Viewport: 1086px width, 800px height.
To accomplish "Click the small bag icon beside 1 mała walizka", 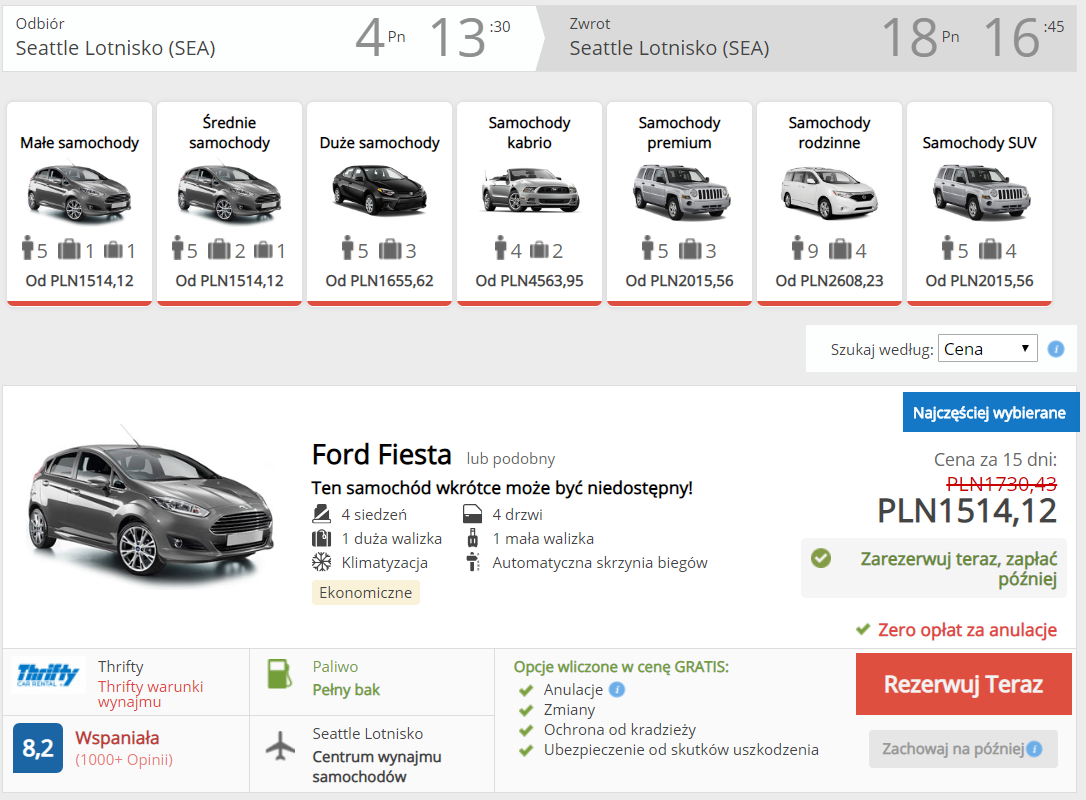I will (473, 538).
